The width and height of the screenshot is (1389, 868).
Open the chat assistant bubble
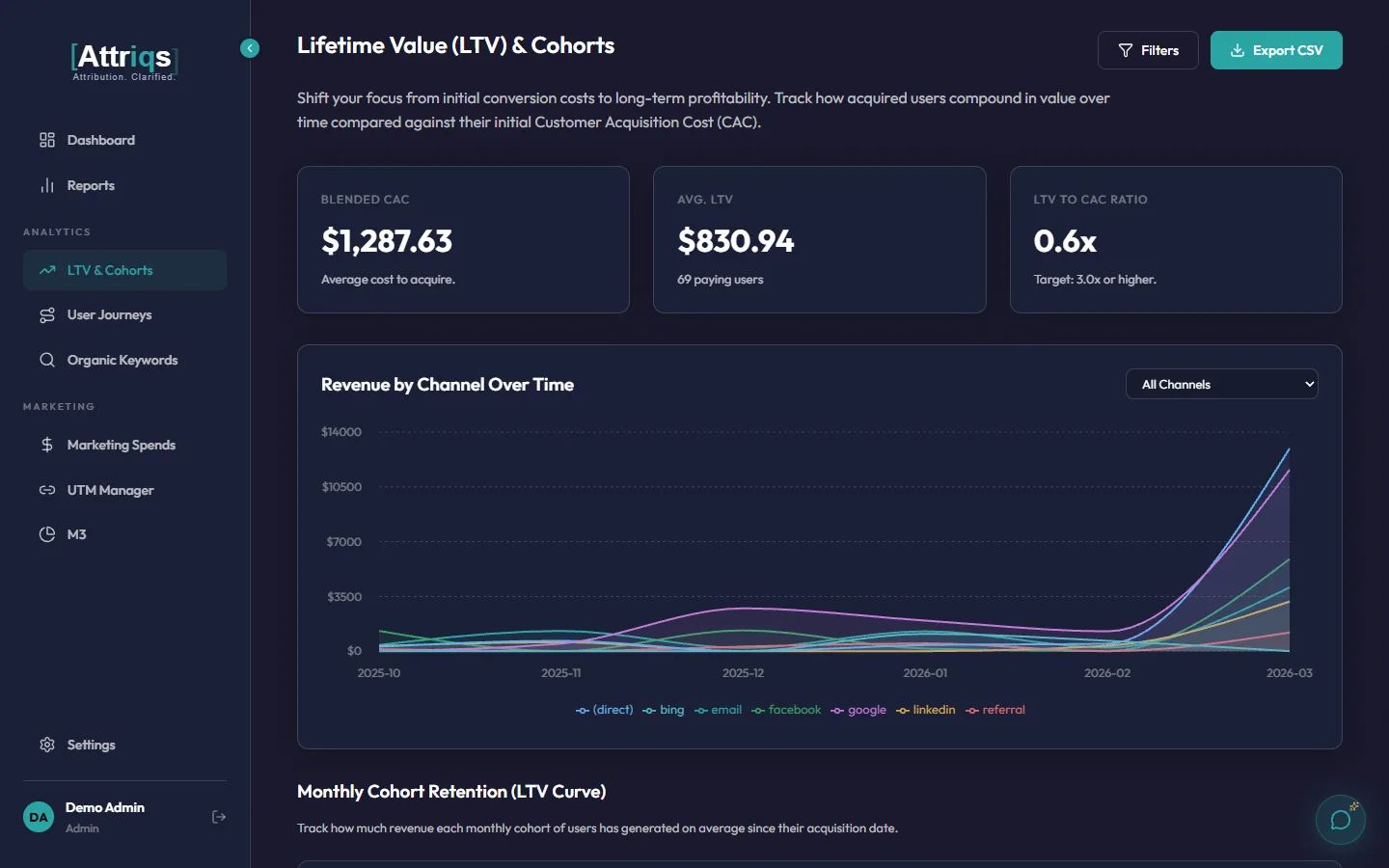click(x=1340, y=820)
